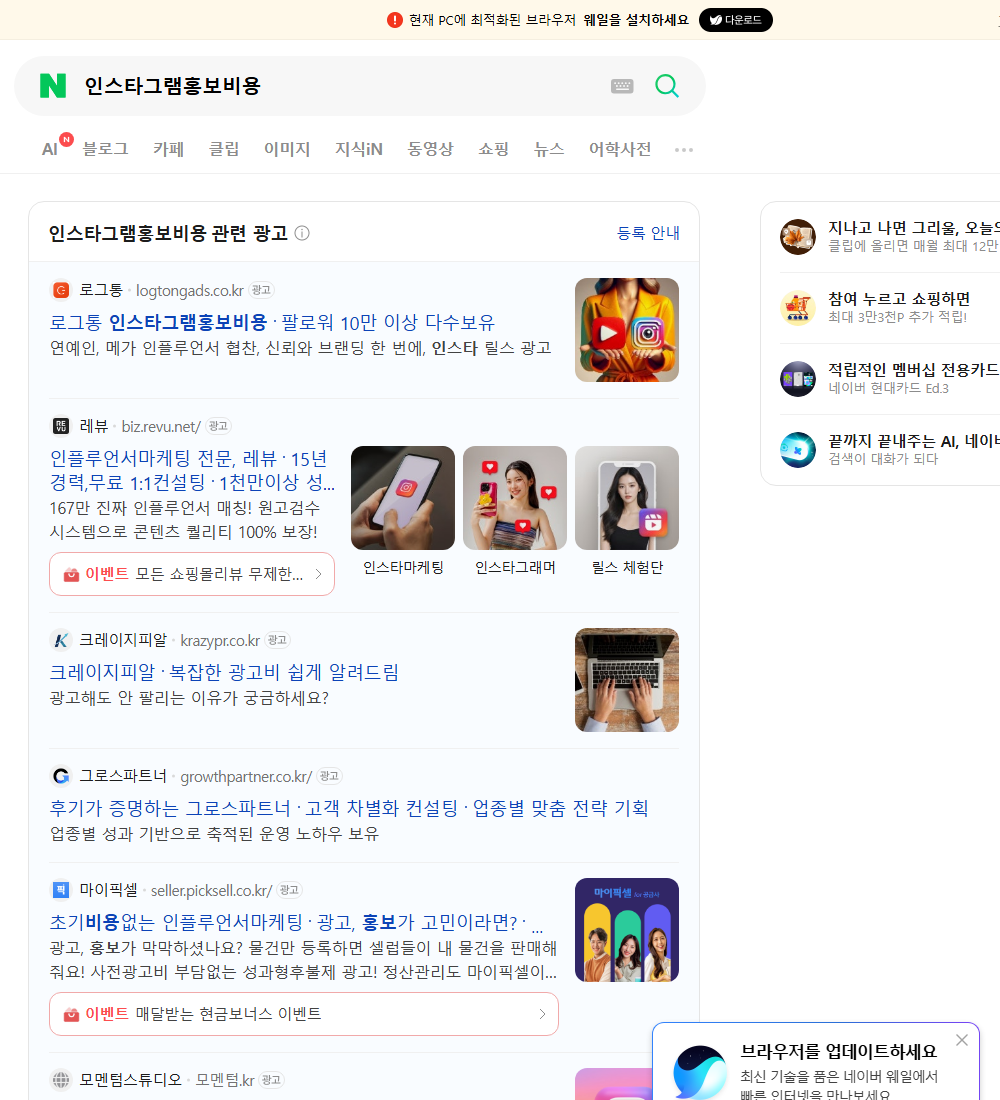The width and height of the screenshot is (1000, 1100).
Task: Click the 광고 badge next to krazypr.co.kr
Action: (x=277, y=640)
